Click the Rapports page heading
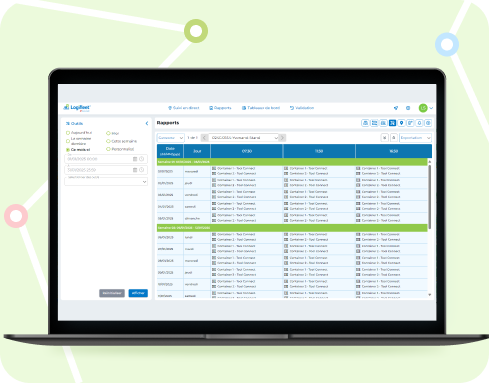 pyautogui.click(x=168, y=123)
